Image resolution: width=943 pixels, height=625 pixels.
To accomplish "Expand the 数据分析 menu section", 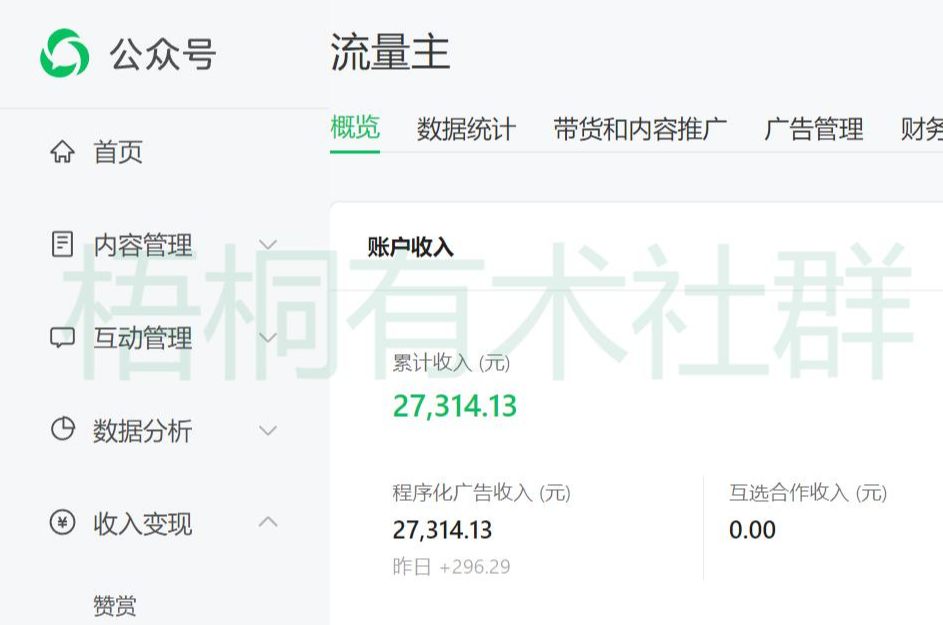I will (268, 431).
